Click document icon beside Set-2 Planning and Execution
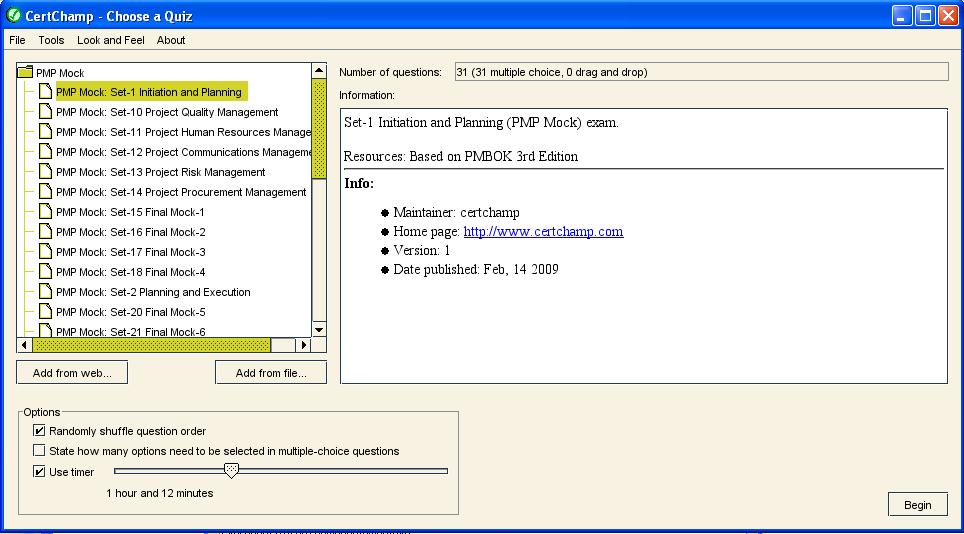 pos(45,292)
